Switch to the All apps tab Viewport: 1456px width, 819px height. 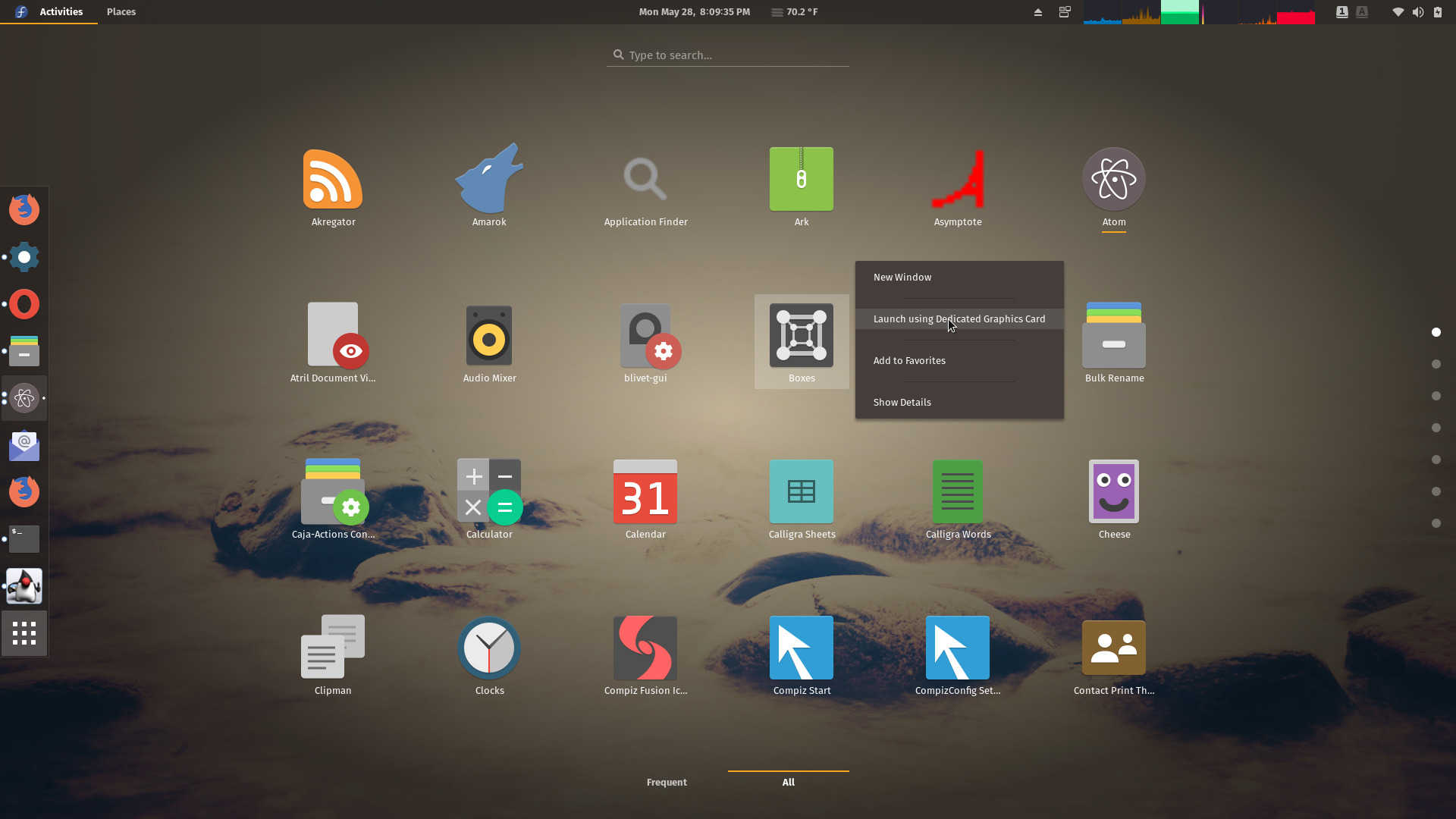789,783
